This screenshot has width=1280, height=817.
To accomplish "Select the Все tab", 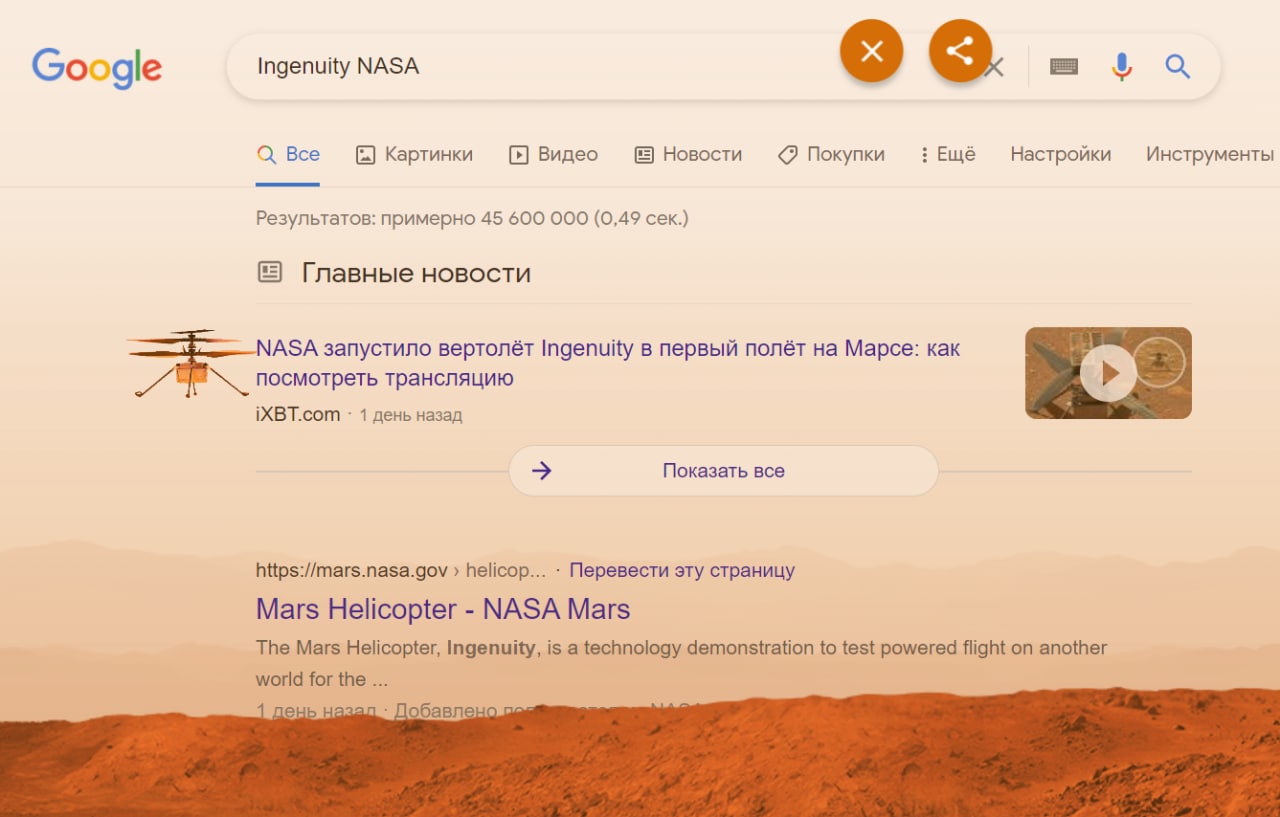I will [x=288, y=155].
